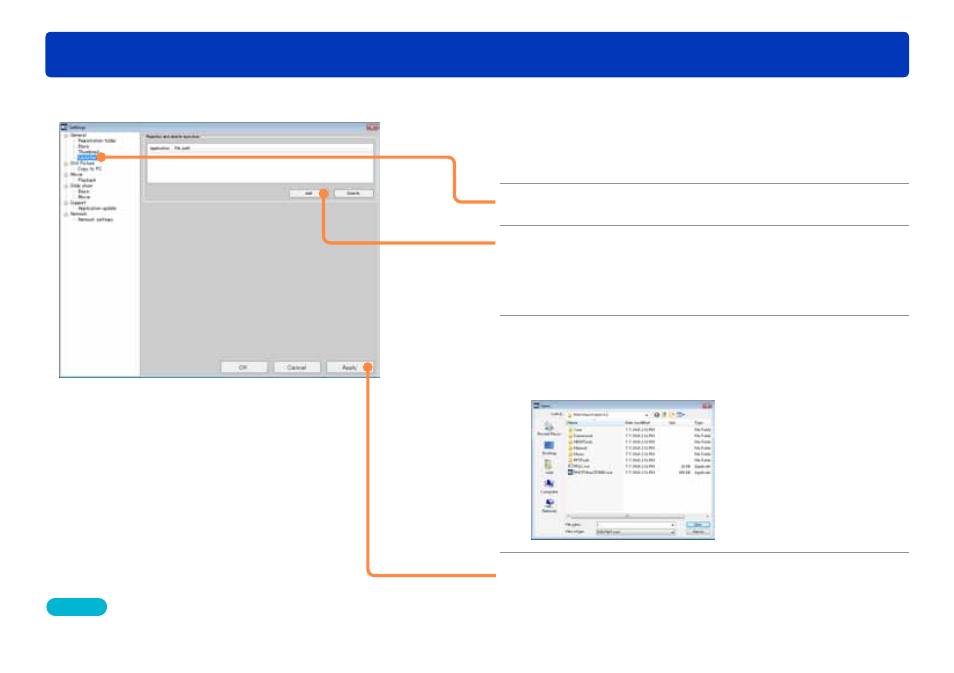Click the Recent Places icon in Open dialog

click(549, 428)
